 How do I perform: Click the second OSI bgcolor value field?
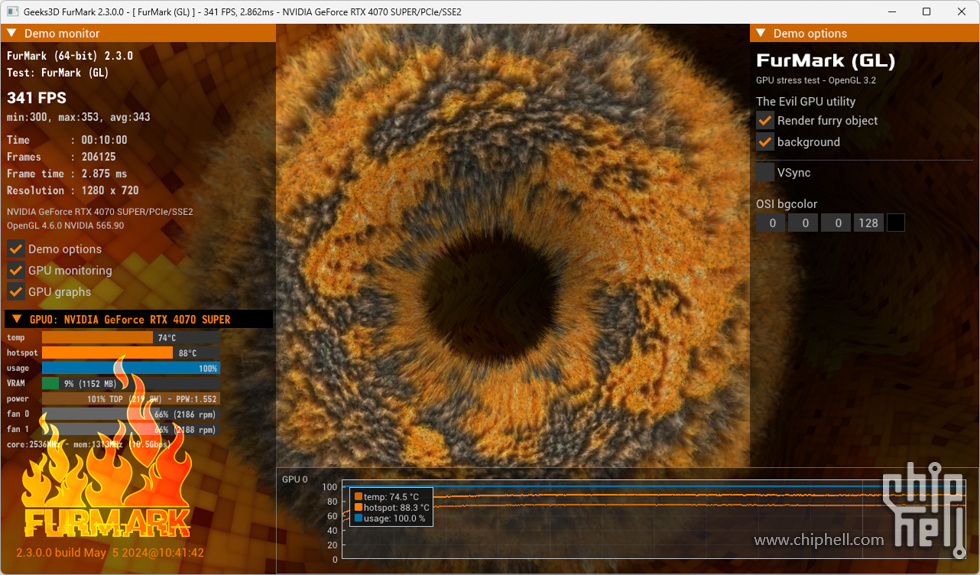[804, 223]
